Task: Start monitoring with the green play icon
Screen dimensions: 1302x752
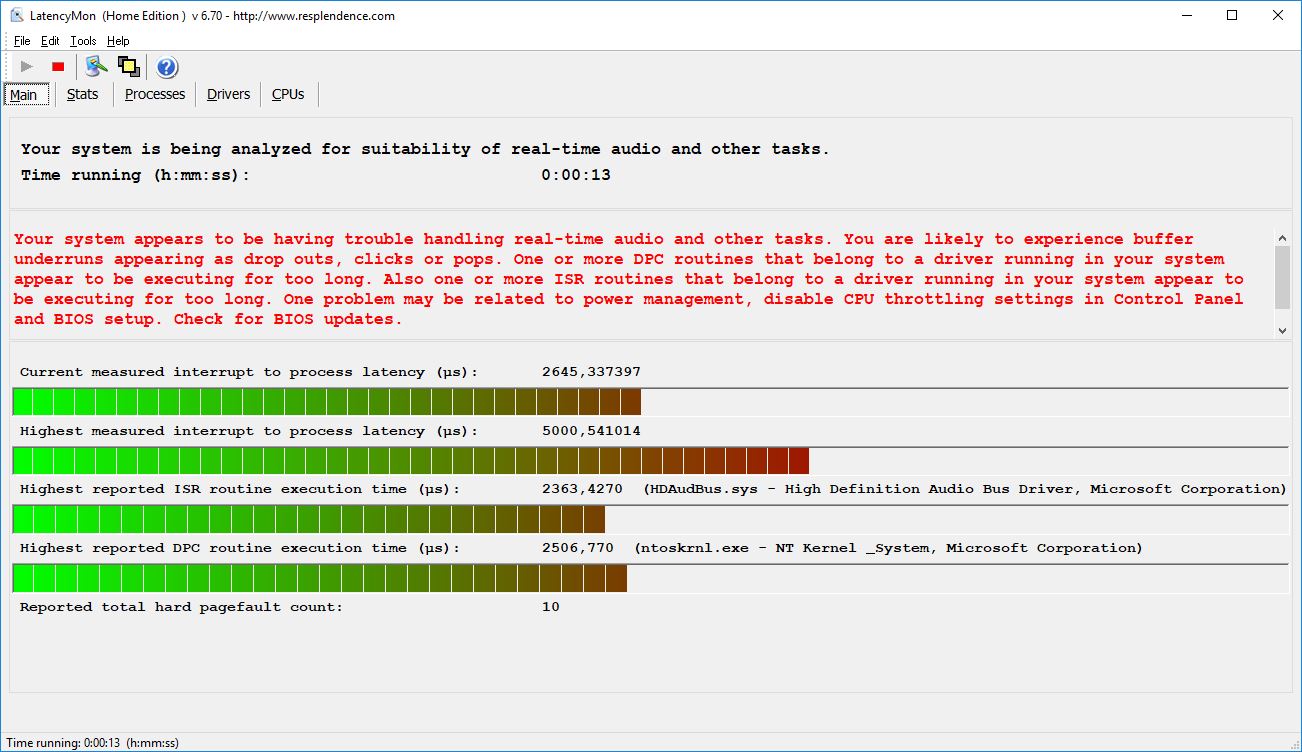Action: 27,67
